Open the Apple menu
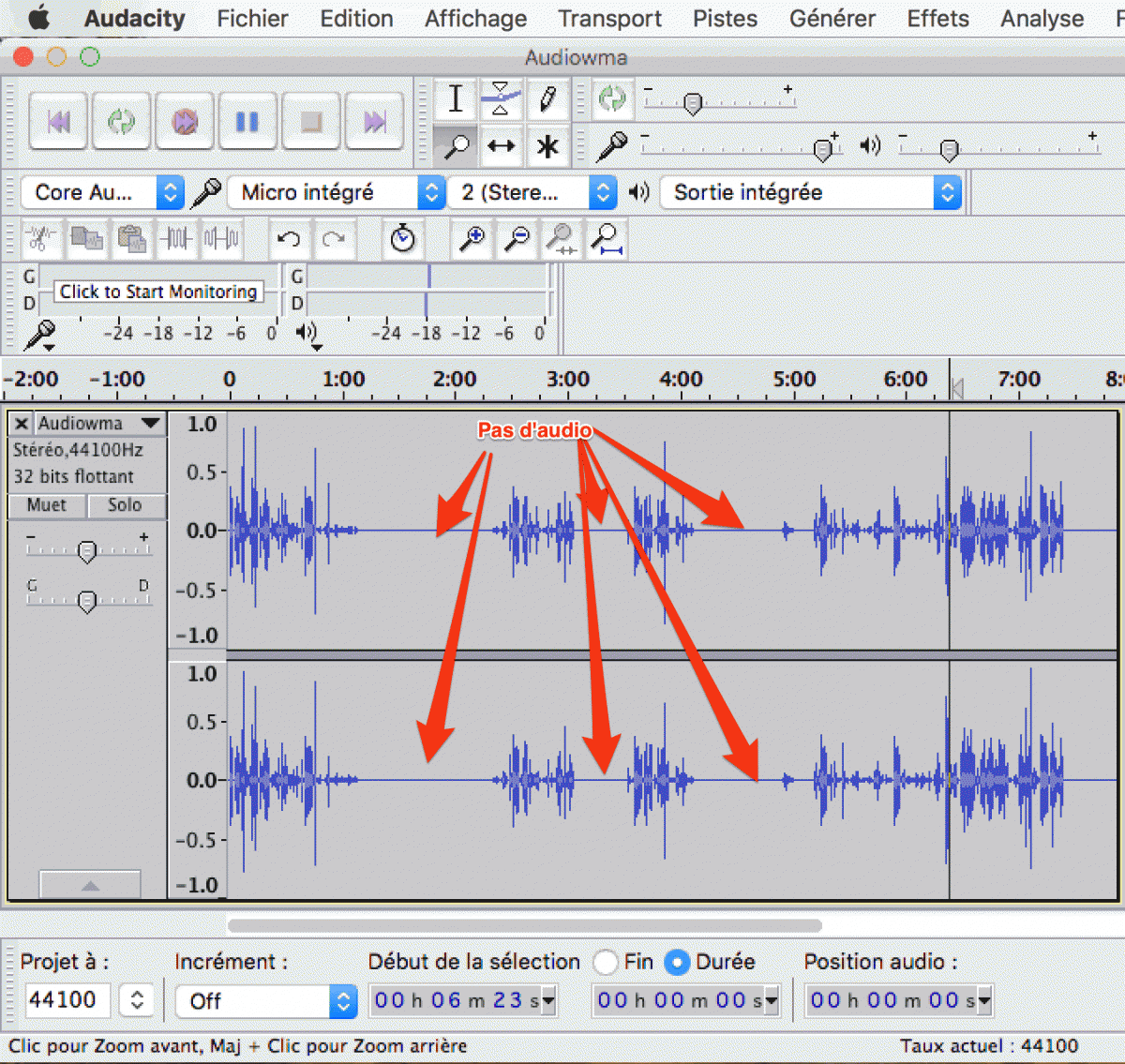 point(38,18)
